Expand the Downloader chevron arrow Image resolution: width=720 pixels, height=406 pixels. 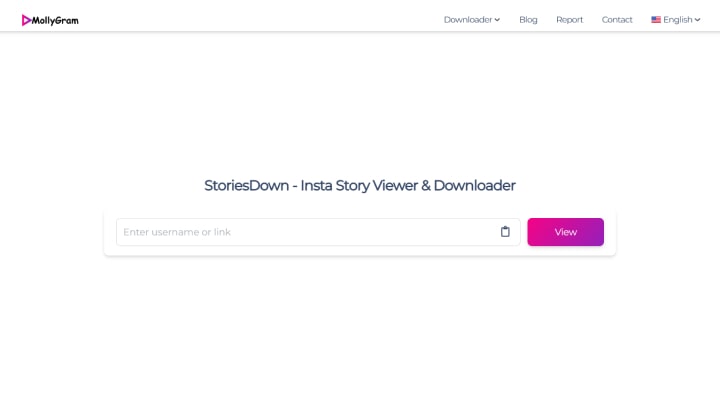pos(497,20)
